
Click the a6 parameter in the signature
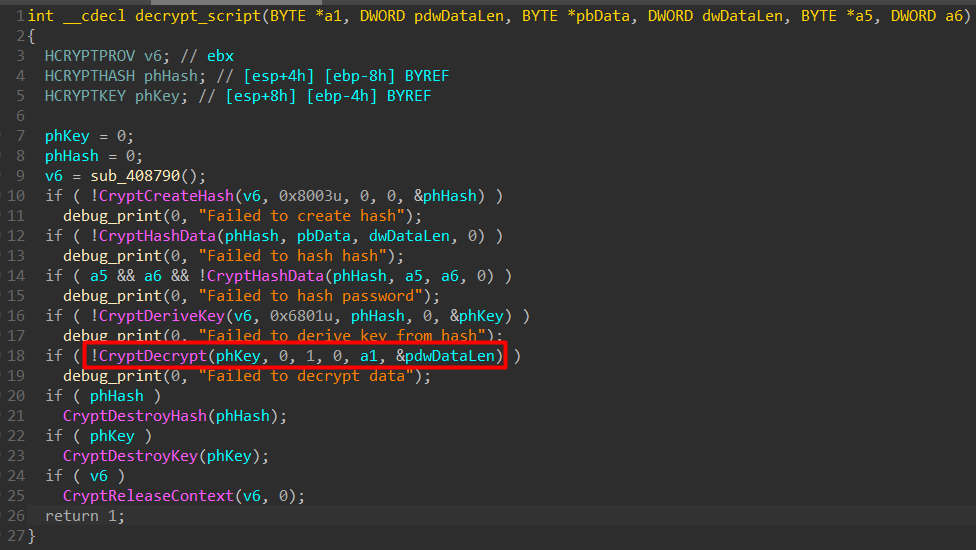(x=954, y=16)
